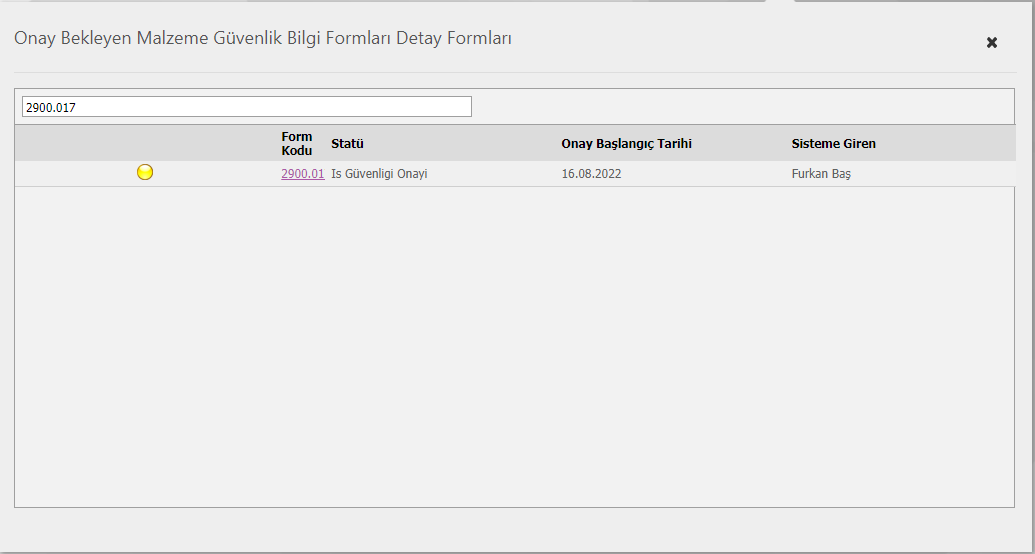Click blank filter bar right of search field
Screen dimensions: 1035x554
pos(740,107)
